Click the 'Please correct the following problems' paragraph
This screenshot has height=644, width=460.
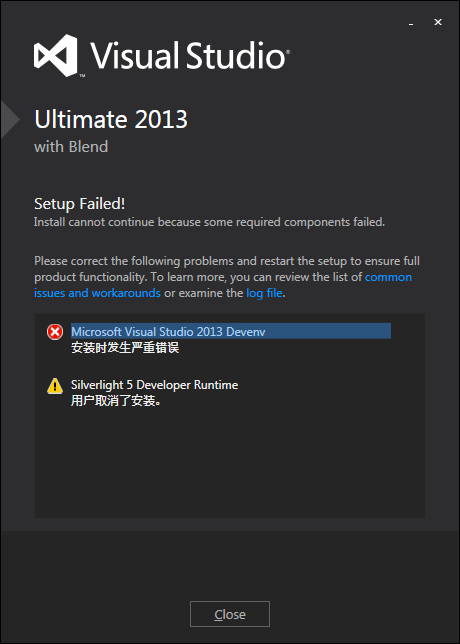227,277
